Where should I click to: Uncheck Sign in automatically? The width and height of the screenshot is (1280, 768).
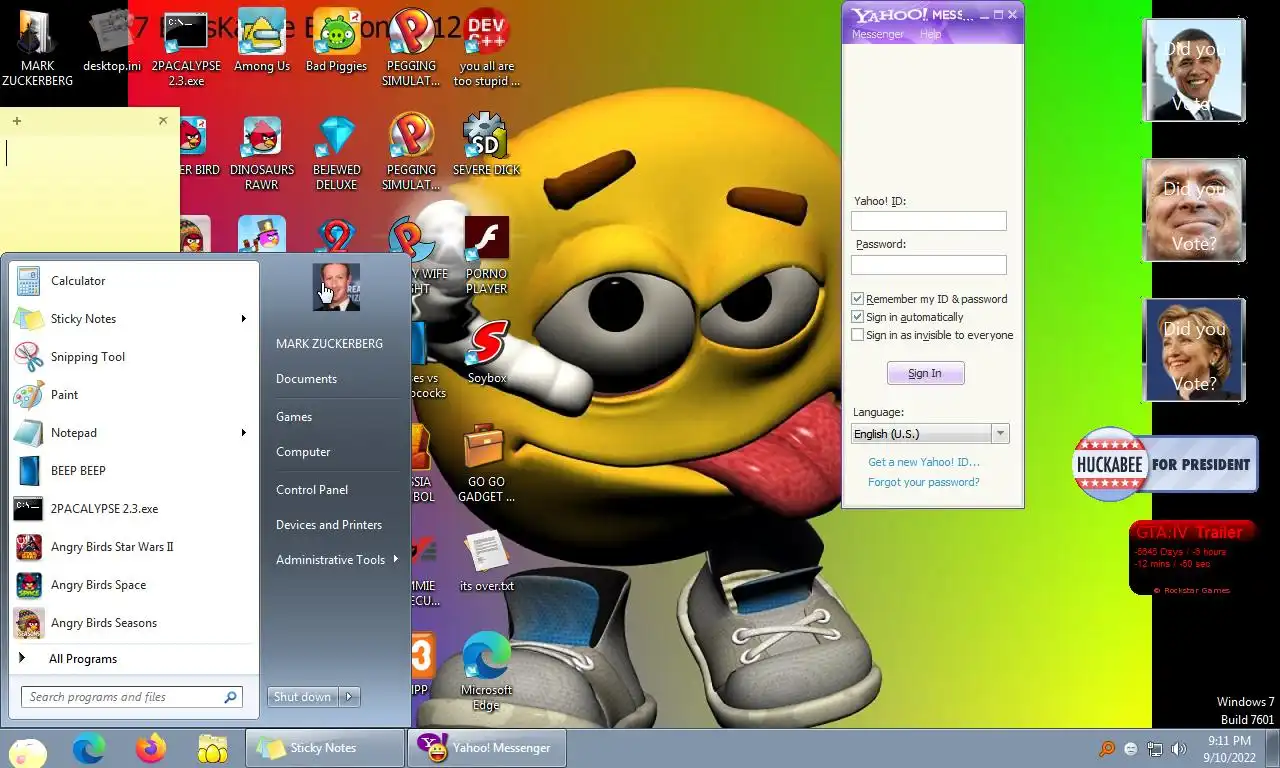pyautogui.click(x=858, y=317)
